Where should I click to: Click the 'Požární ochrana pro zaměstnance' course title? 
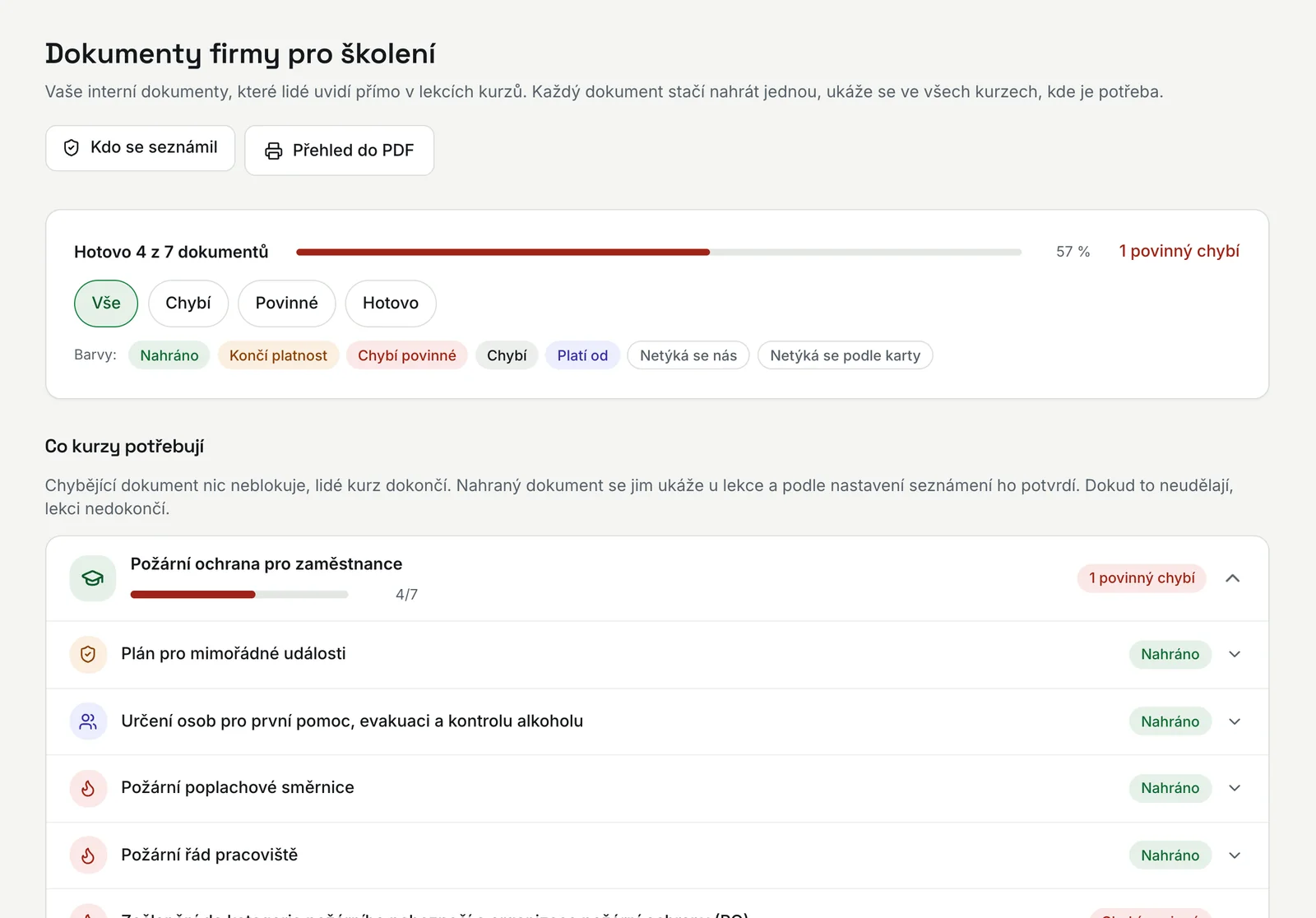click(266, 564)
